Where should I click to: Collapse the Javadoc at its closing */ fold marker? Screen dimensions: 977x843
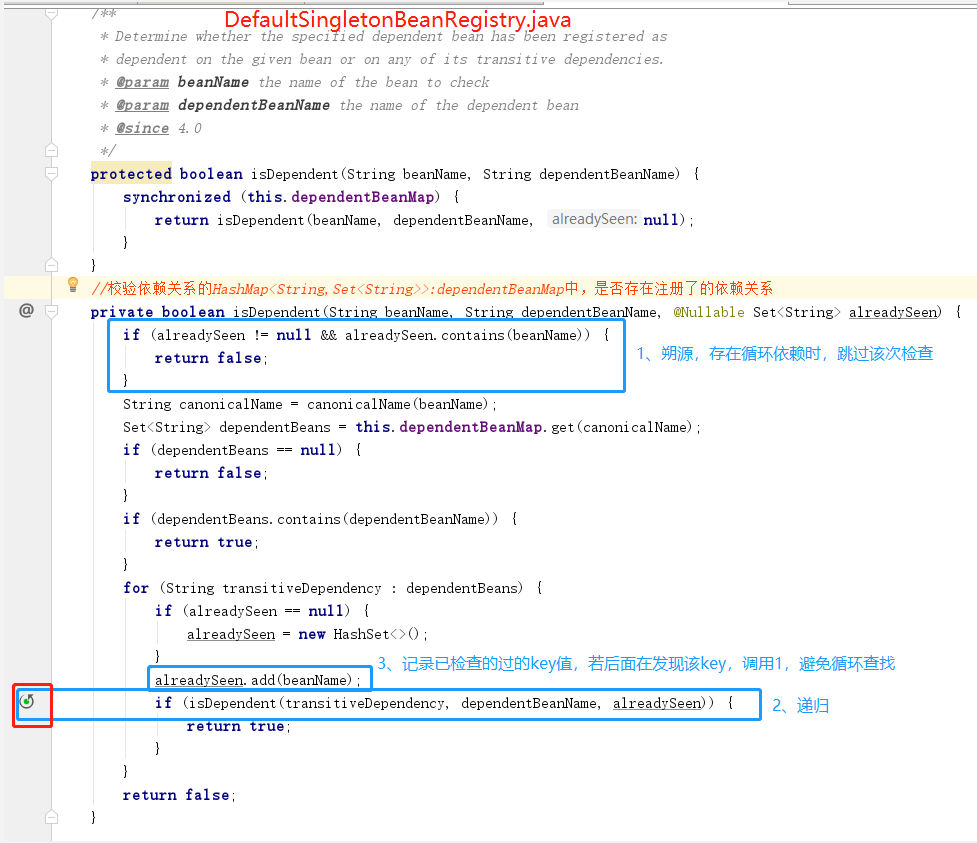click(52, 150)
